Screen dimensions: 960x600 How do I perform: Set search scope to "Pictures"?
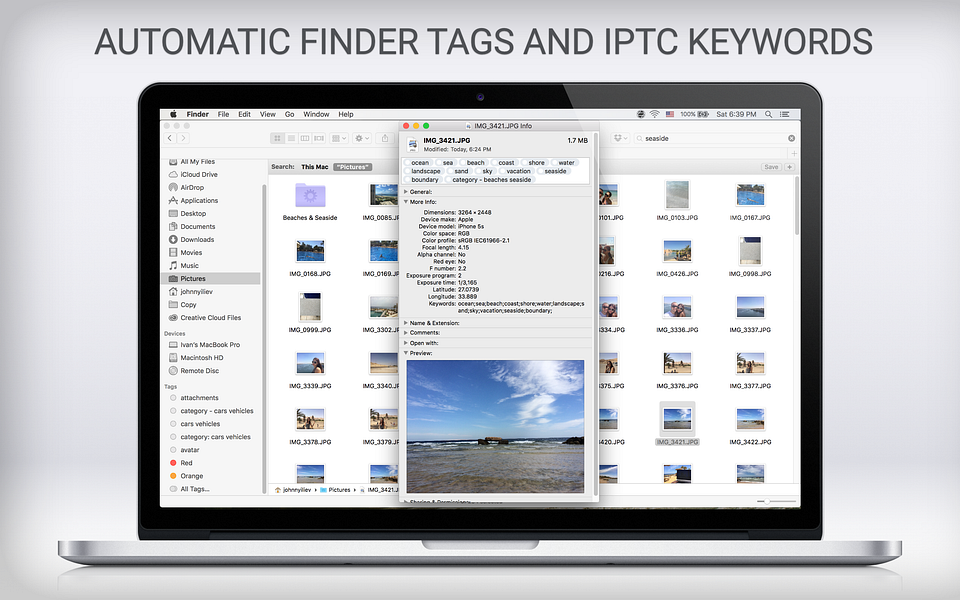pos(353,167)
